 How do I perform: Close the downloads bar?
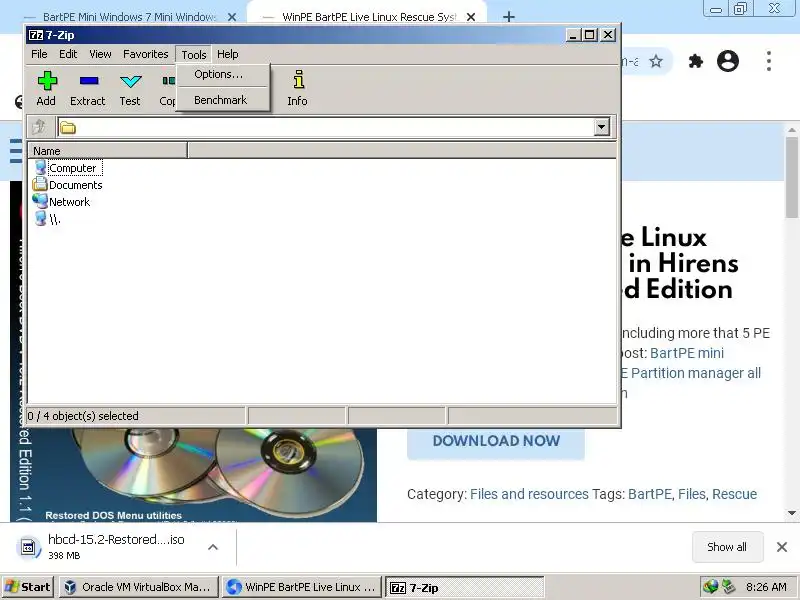(782, 547)
